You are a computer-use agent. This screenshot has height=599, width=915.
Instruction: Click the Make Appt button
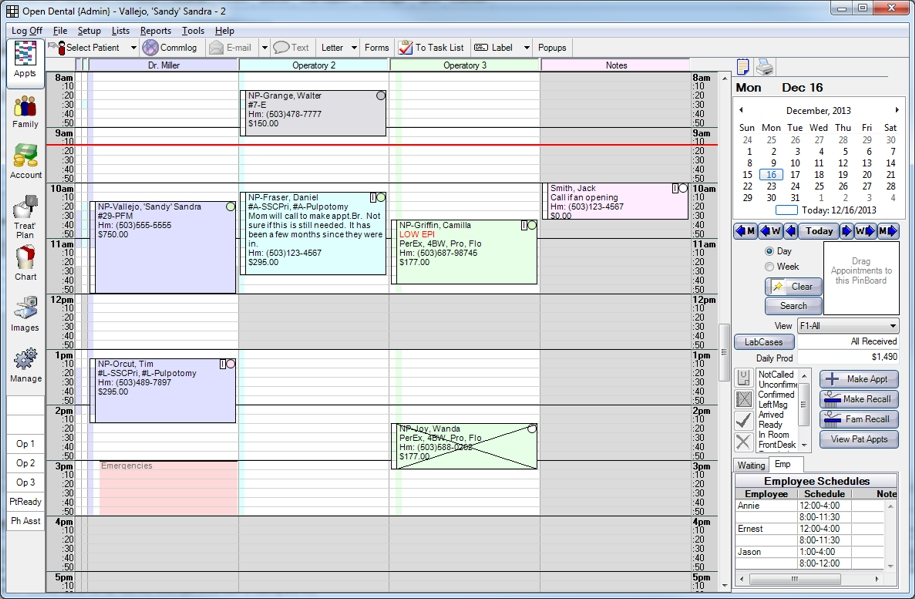859,379
